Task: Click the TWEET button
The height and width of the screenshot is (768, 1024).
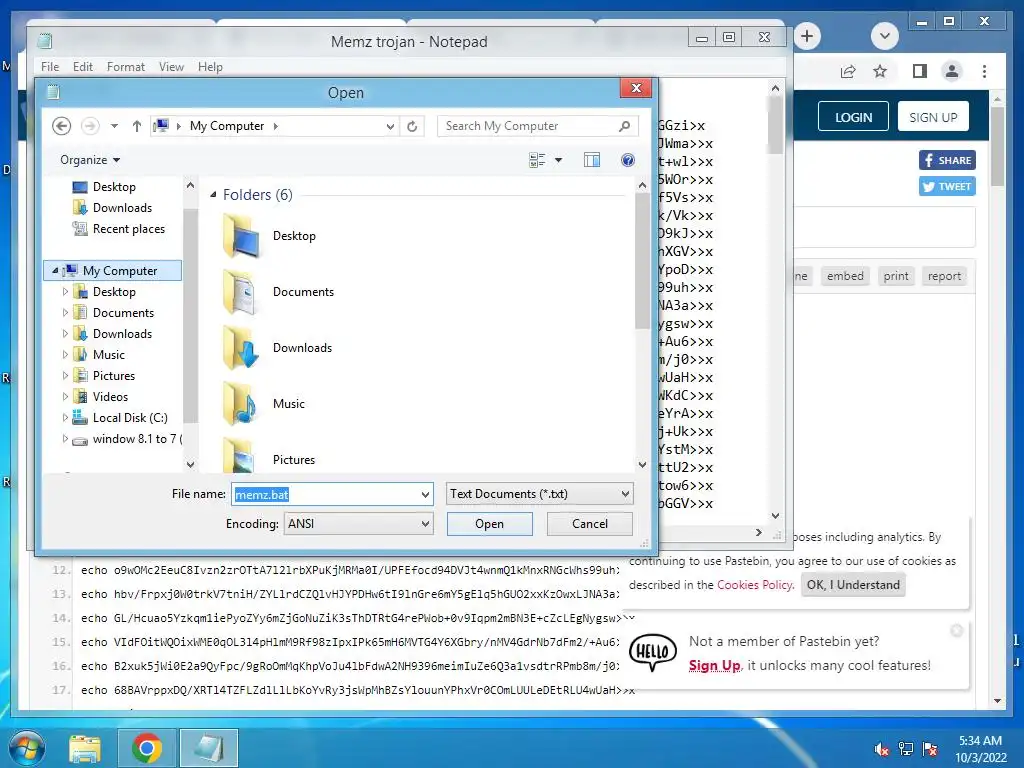Action: point(948,186)
